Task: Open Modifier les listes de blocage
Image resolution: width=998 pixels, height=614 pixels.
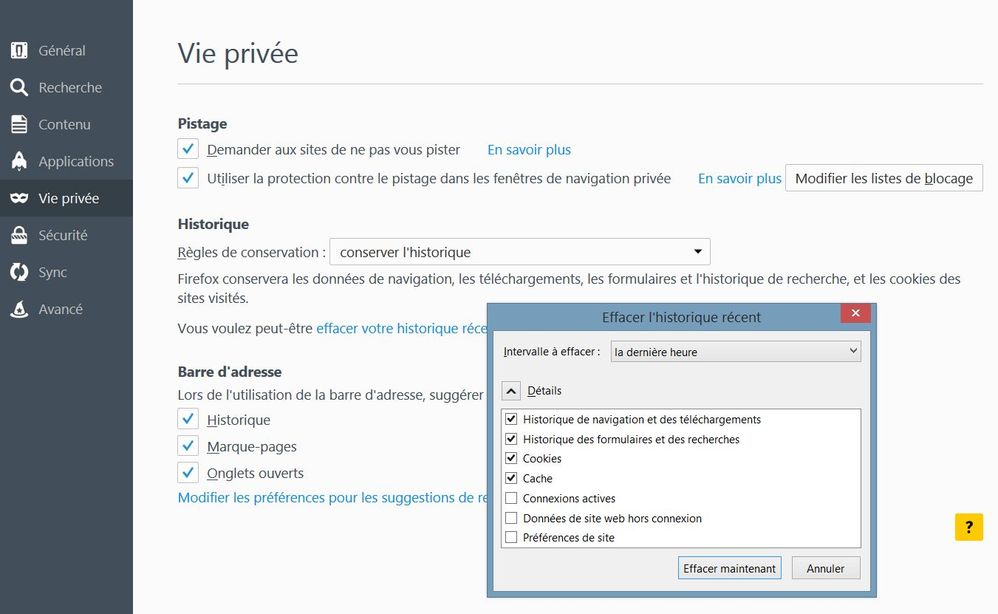Action: [883, 178]
